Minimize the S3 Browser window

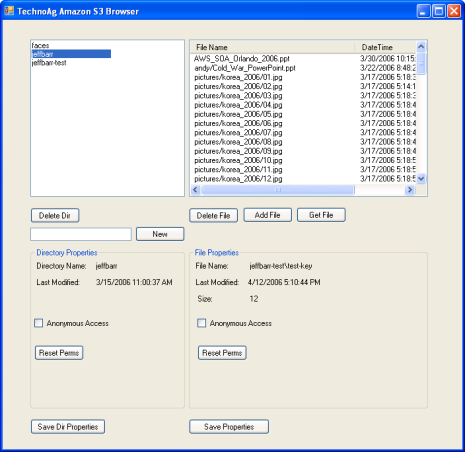(423, 11)
